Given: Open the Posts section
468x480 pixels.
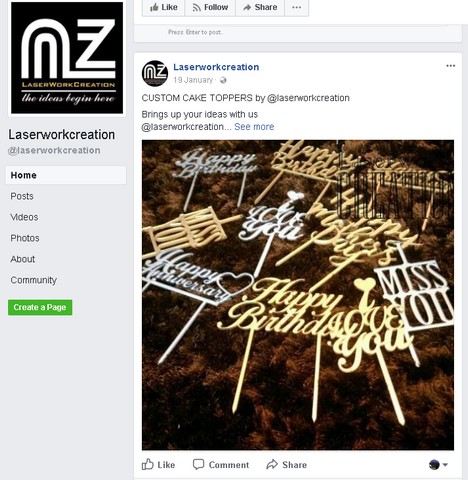Looking at the screenshot, I should [x=22, y=196].
